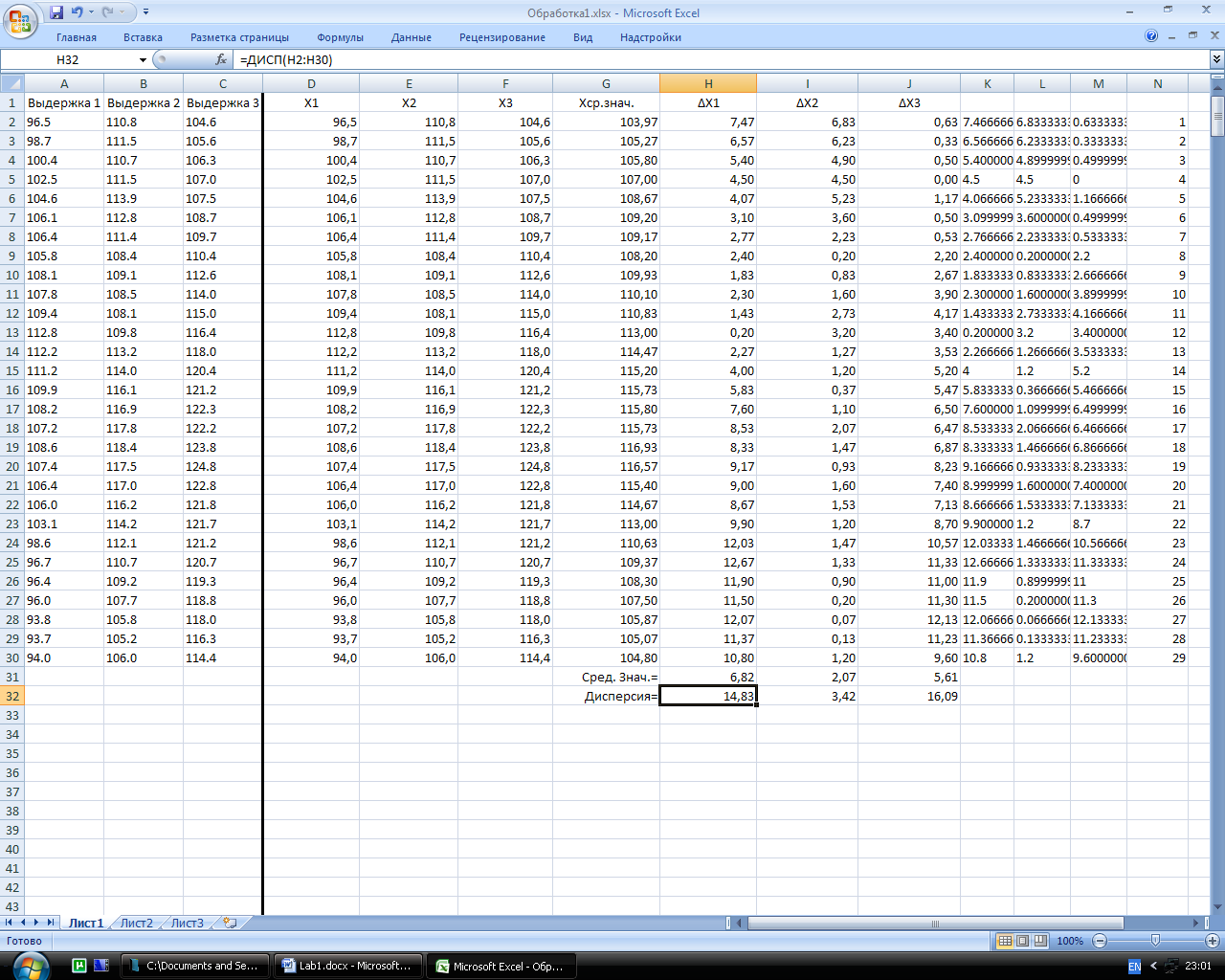Image resolution: width=1225 pixels, height=980 pixels.
Task: Click the 100% zoom level button
Action: [1070, 941]
